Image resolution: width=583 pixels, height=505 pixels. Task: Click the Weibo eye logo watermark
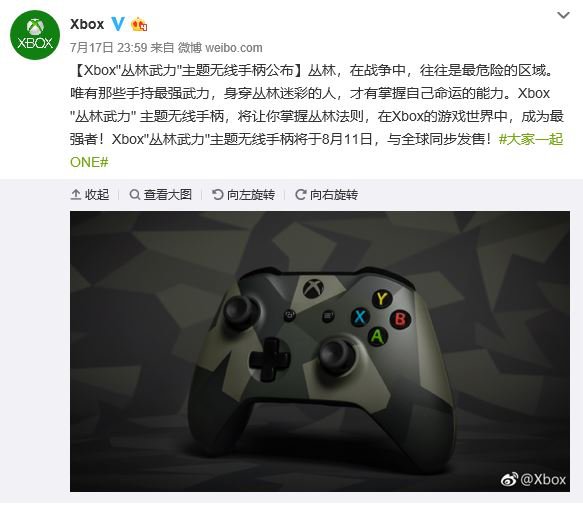[x=509, y=480]
